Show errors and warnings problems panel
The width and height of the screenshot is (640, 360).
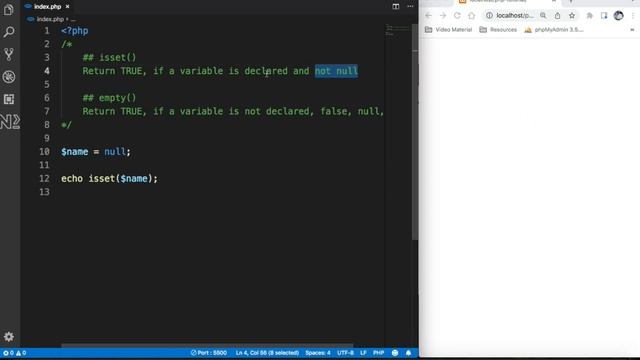(x=14, y=353)
